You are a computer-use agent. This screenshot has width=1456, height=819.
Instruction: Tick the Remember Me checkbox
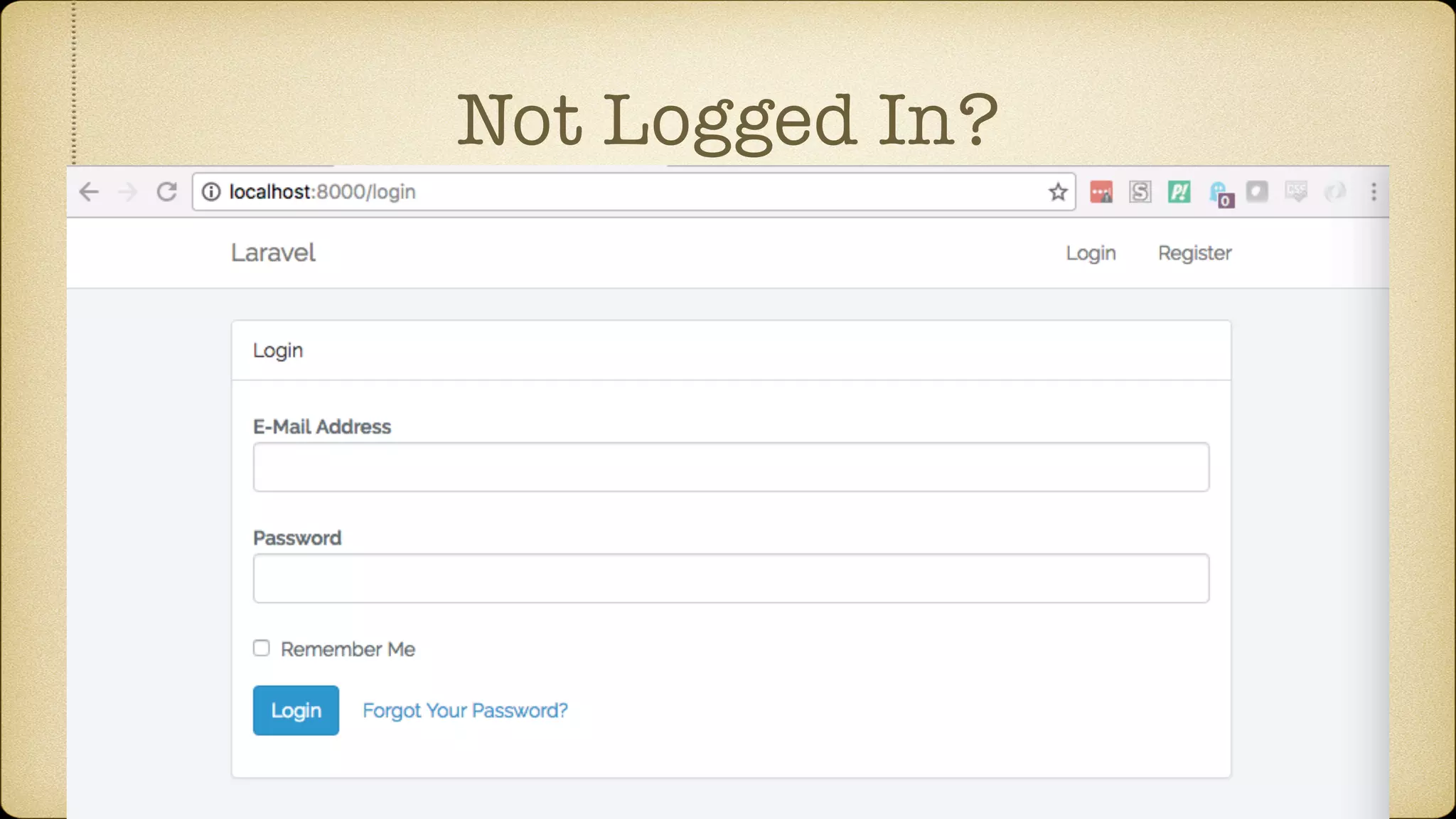262,648
